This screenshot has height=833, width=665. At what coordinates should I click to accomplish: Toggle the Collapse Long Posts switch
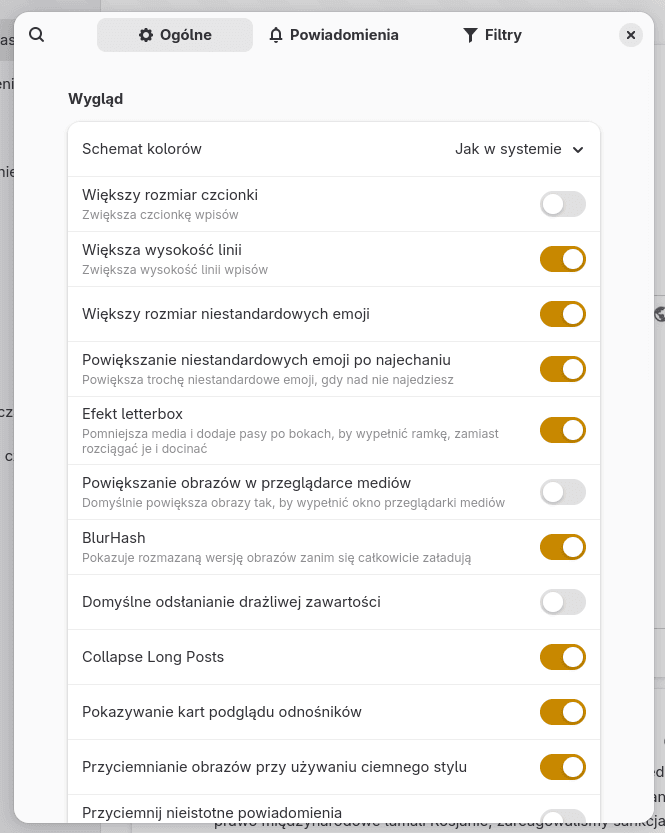click(x=562, y=657)
